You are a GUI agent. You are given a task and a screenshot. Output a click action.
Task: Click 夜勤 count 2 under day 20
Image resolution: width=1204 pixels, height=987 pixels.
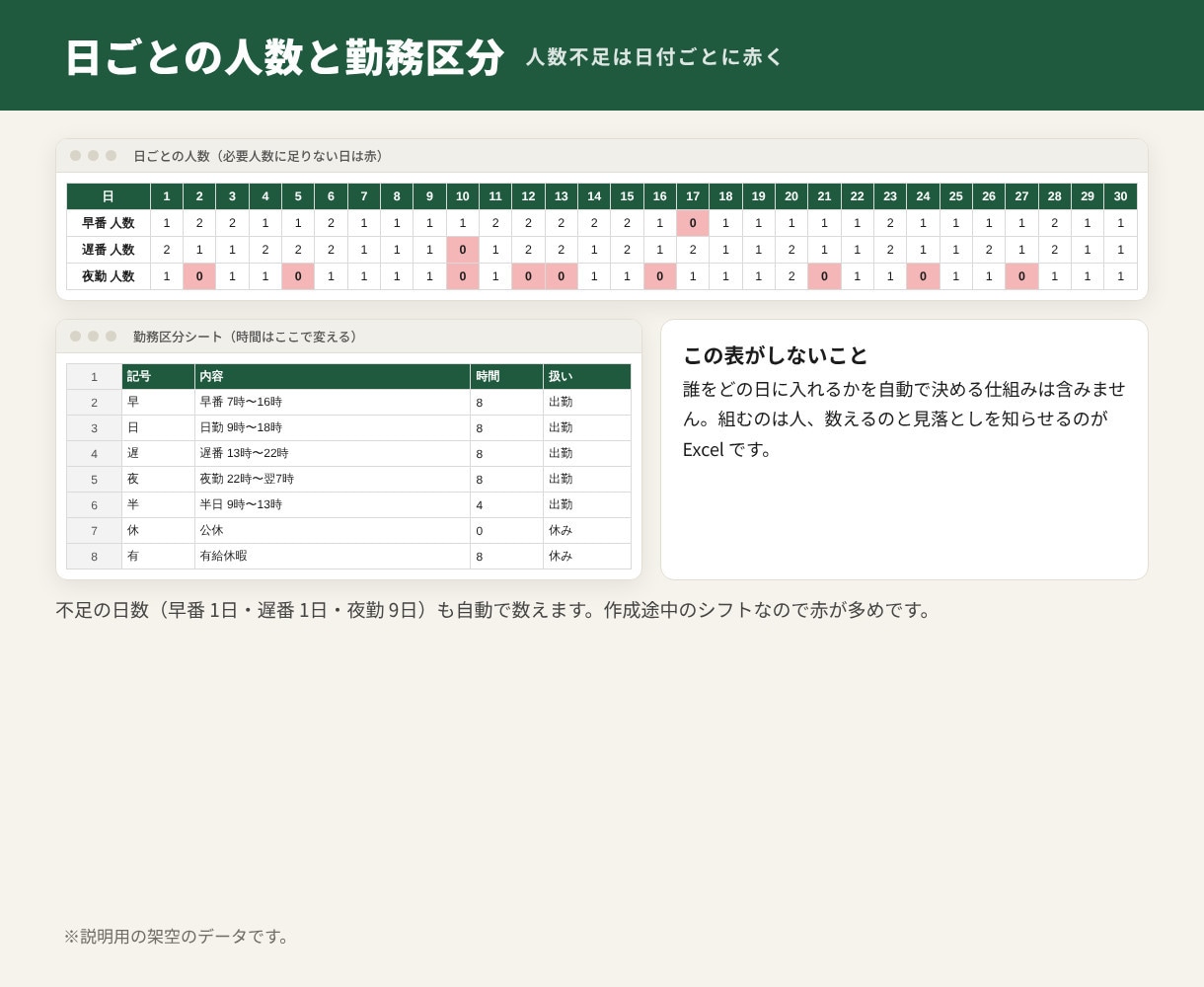[x=791, y=276]
